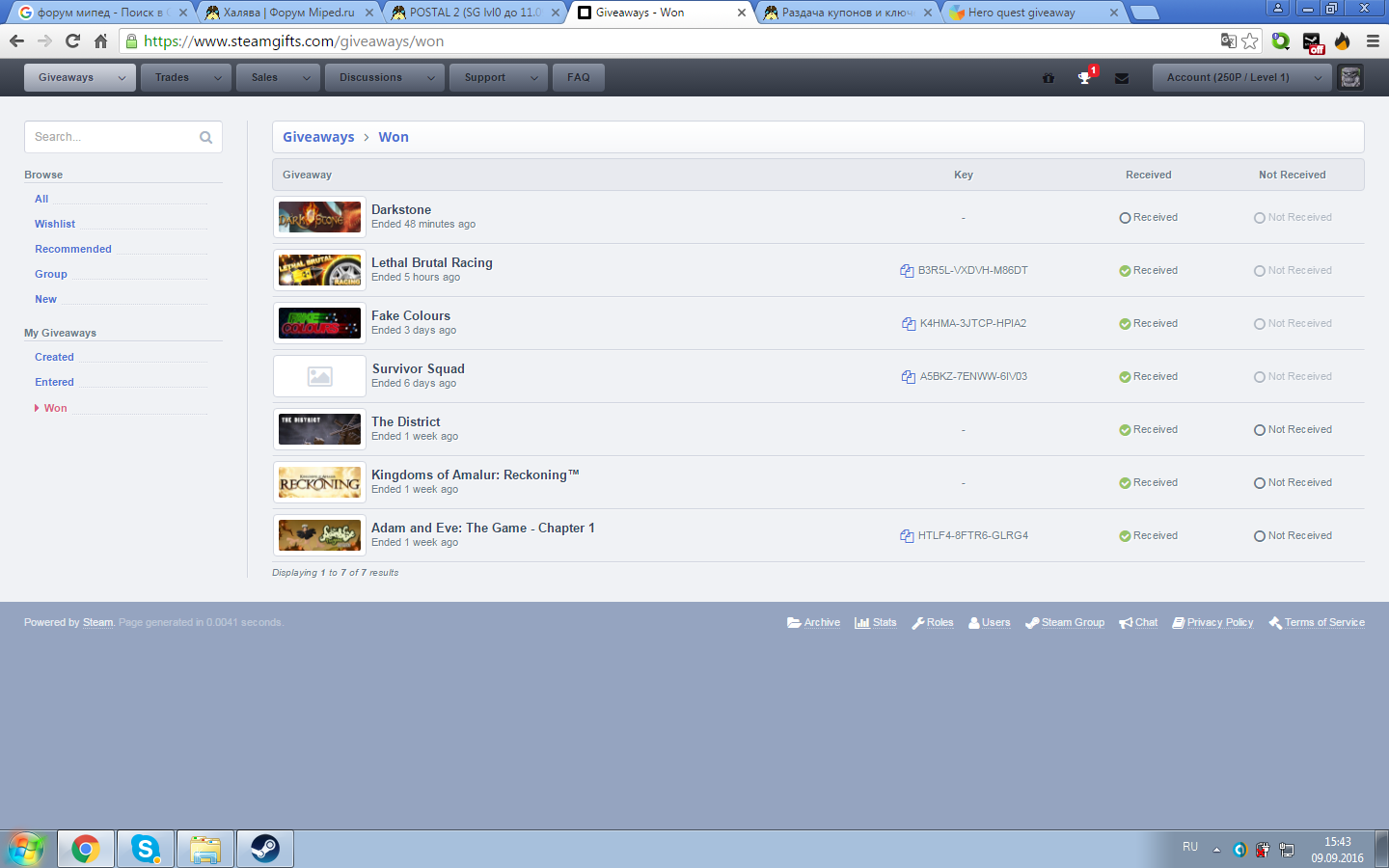
Task: Click the flame extension icon in Chrome toolbar
Action: coord(1343,41)
